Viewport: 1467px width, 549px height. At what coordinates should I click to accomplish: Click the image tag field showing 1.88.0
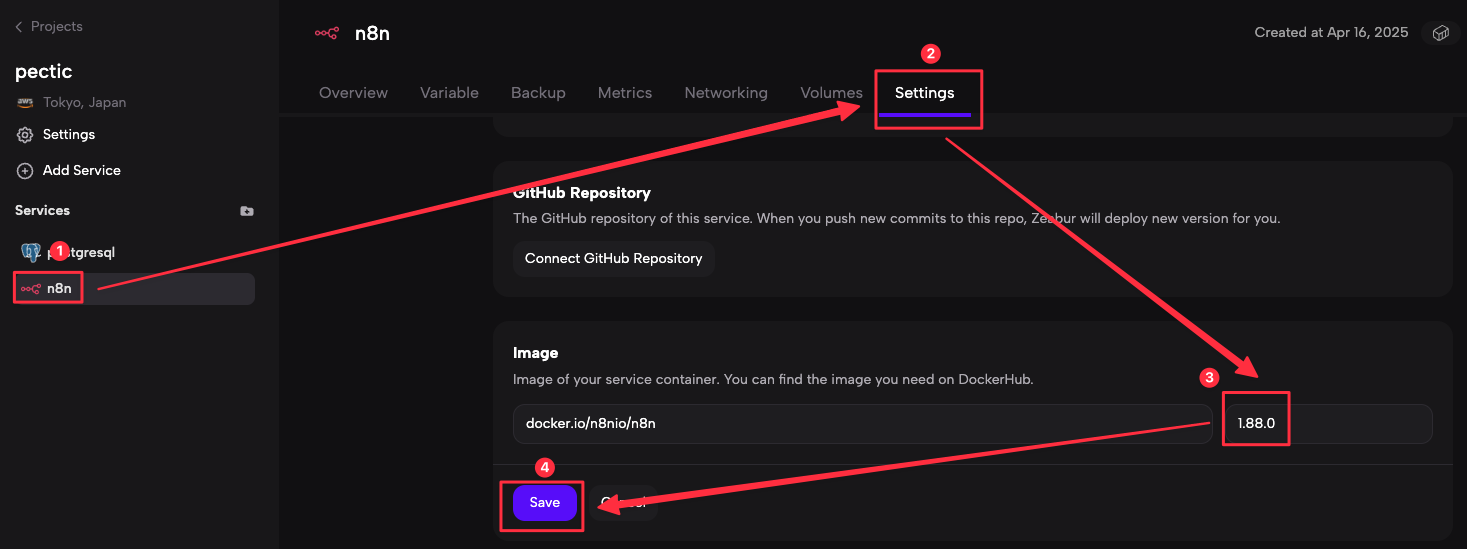pyautogui.click(x=1327, y=423)
